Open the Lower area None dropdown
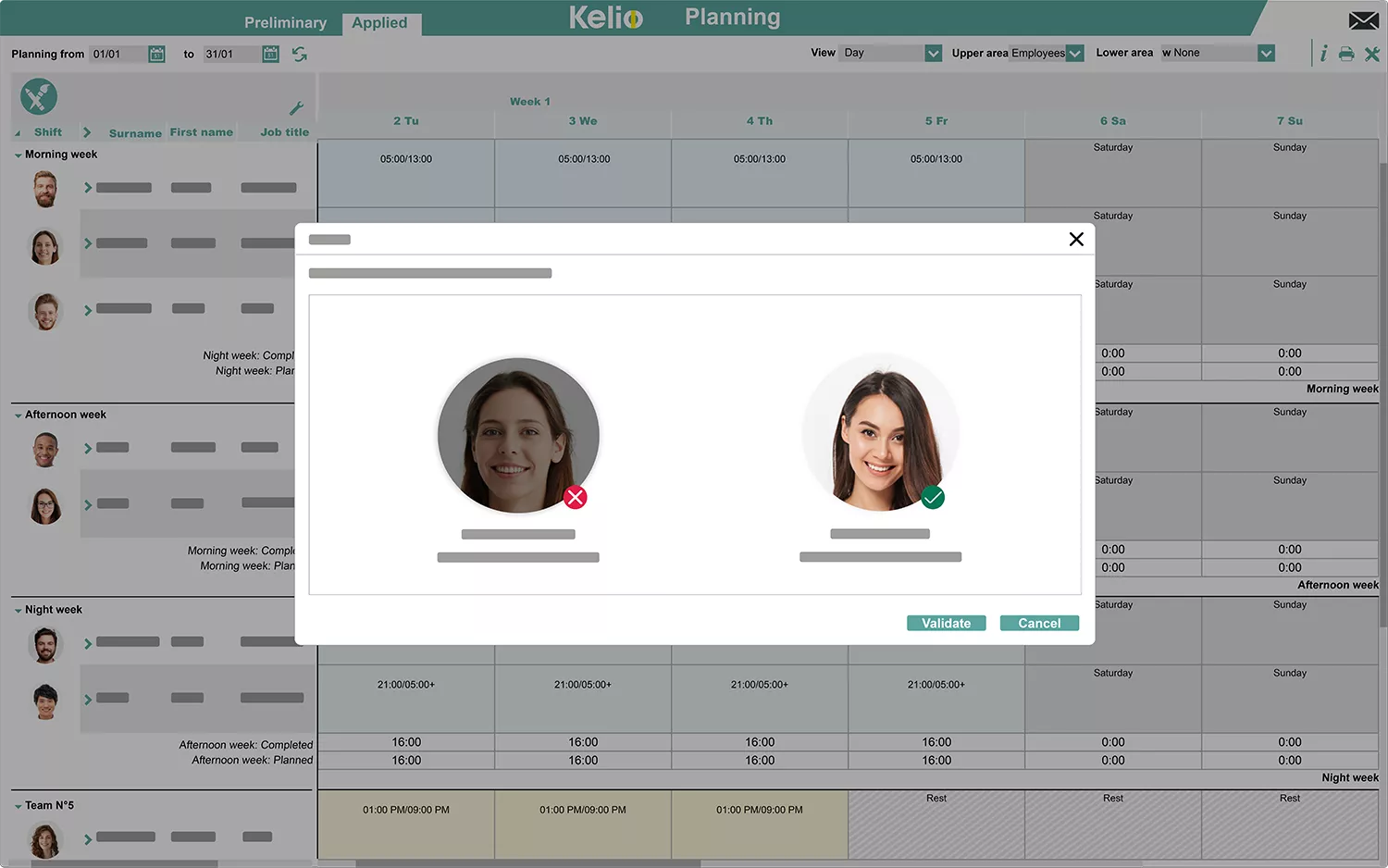Image resolution: width=1388 pixels, height=868 pixels. 1265,52
